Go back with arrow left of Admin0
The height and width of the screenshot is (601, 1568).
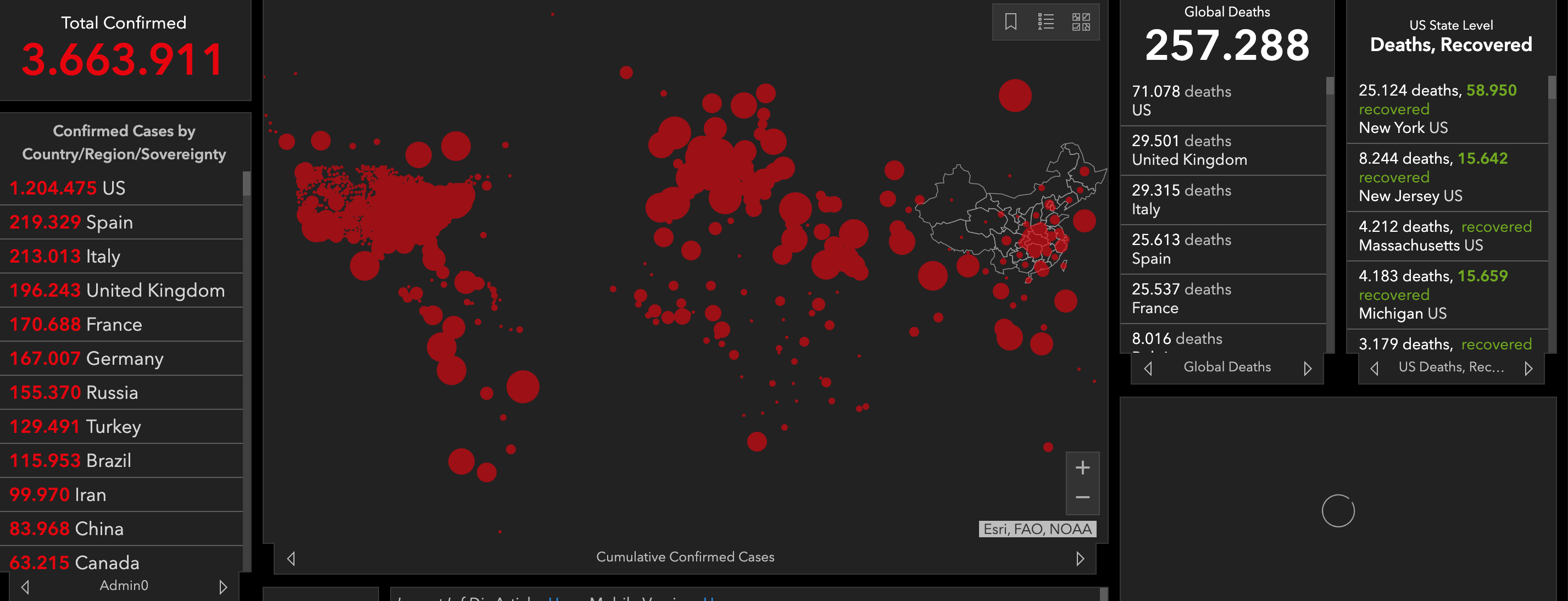(26, 586)
